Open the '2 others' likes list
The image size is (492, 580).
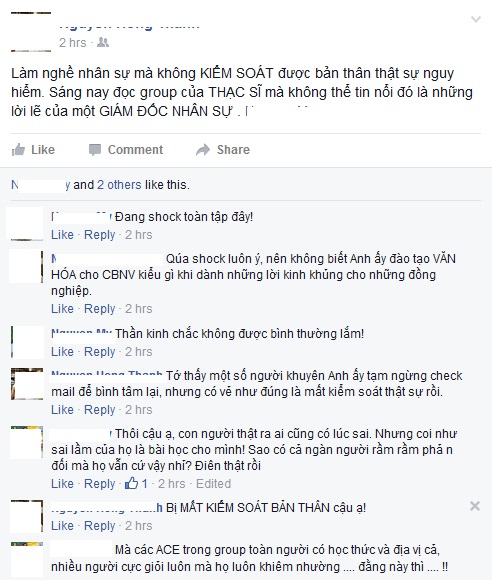point(119,185)
